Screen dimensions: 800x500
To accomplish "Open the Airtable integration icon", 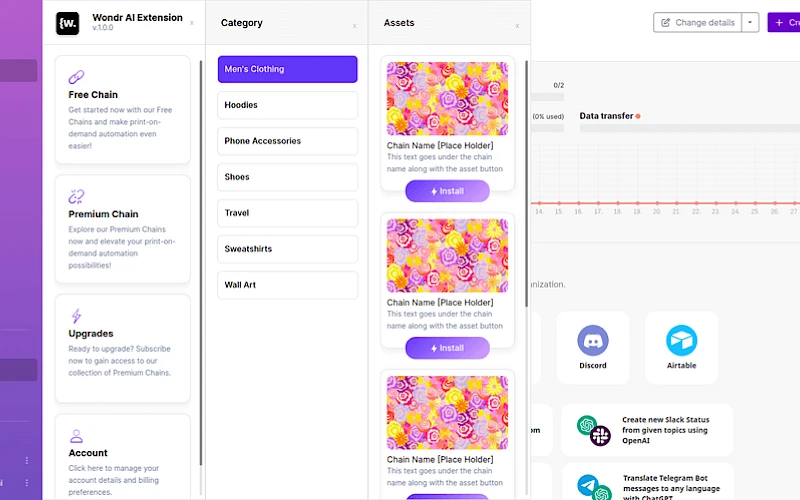I will point(682,340).
